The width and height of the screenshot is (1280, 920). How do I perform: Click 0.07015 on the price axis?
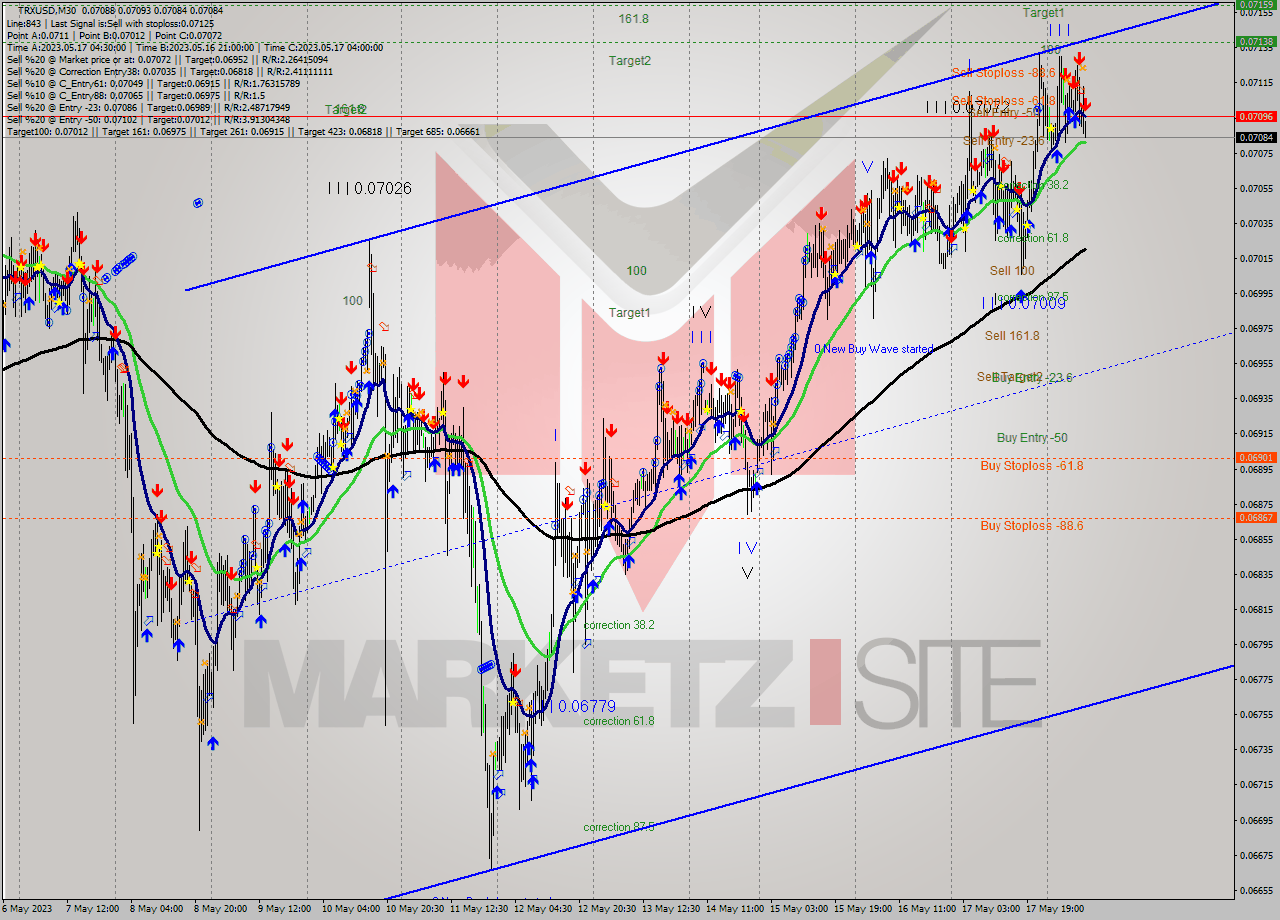point(1257,258)
